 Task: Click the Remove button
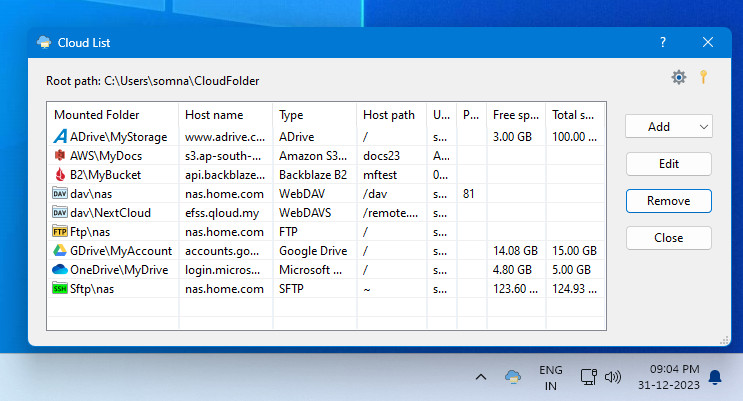coord(669,201)
